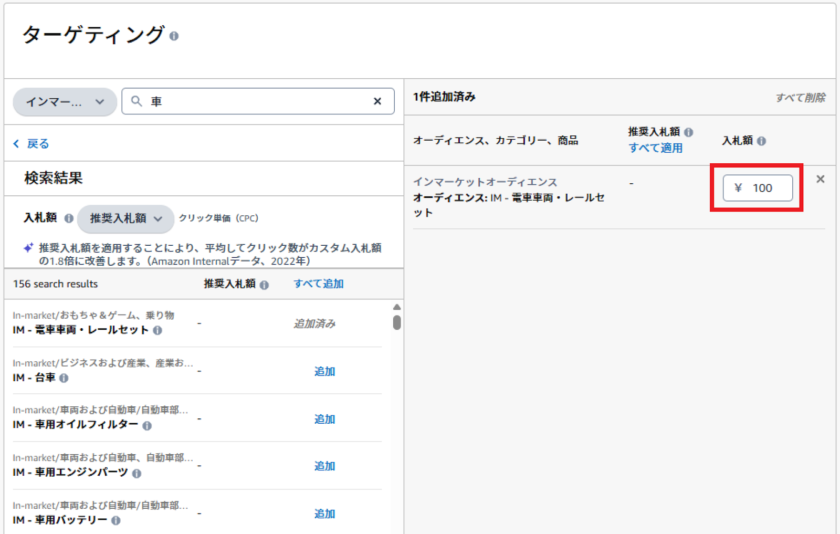Remove the added audience with X icon
Viewport: 840px width, 534px height.
point(821,179)
